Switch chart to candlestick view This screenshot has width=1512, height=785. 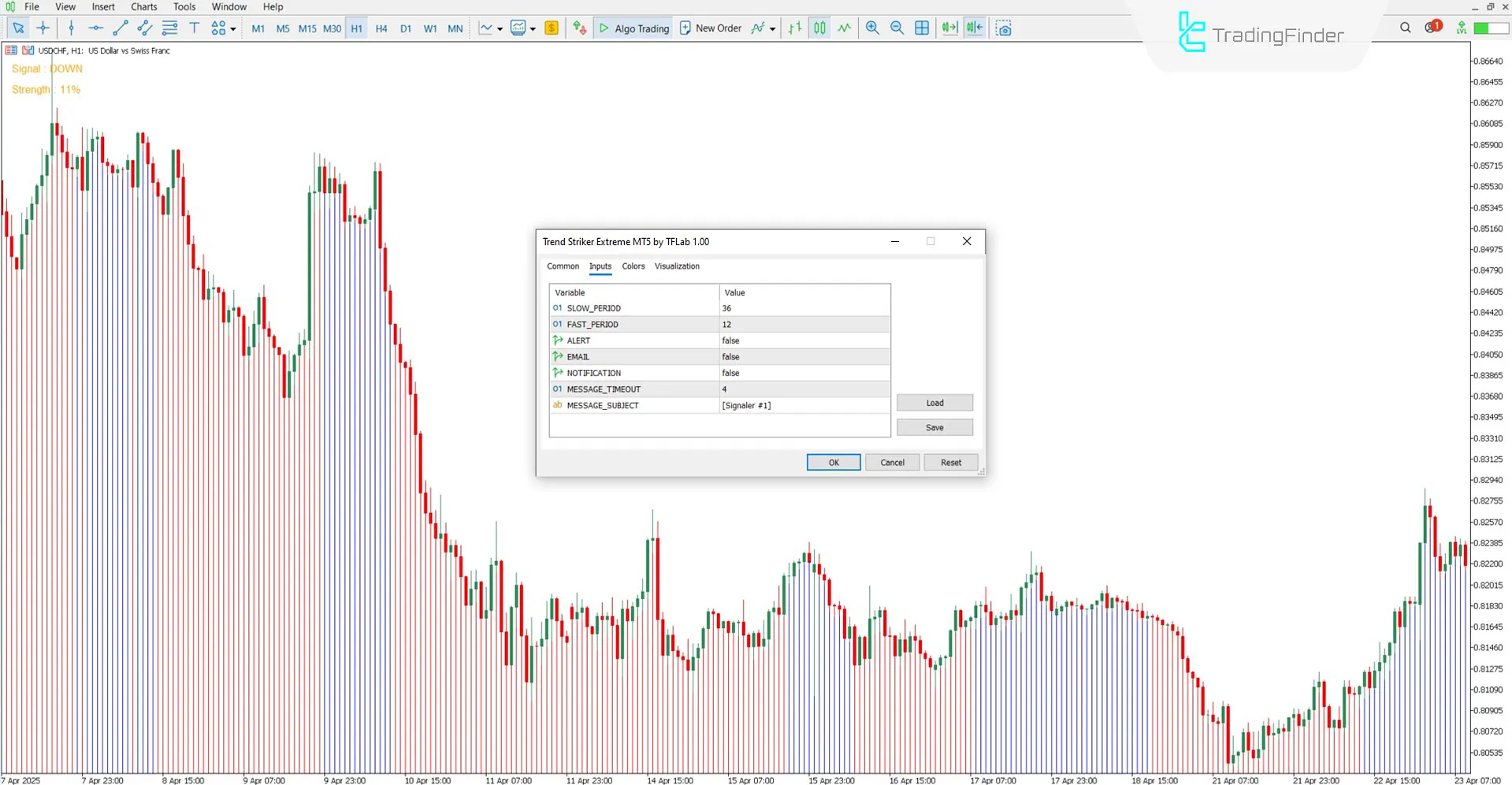coord(819,28)
